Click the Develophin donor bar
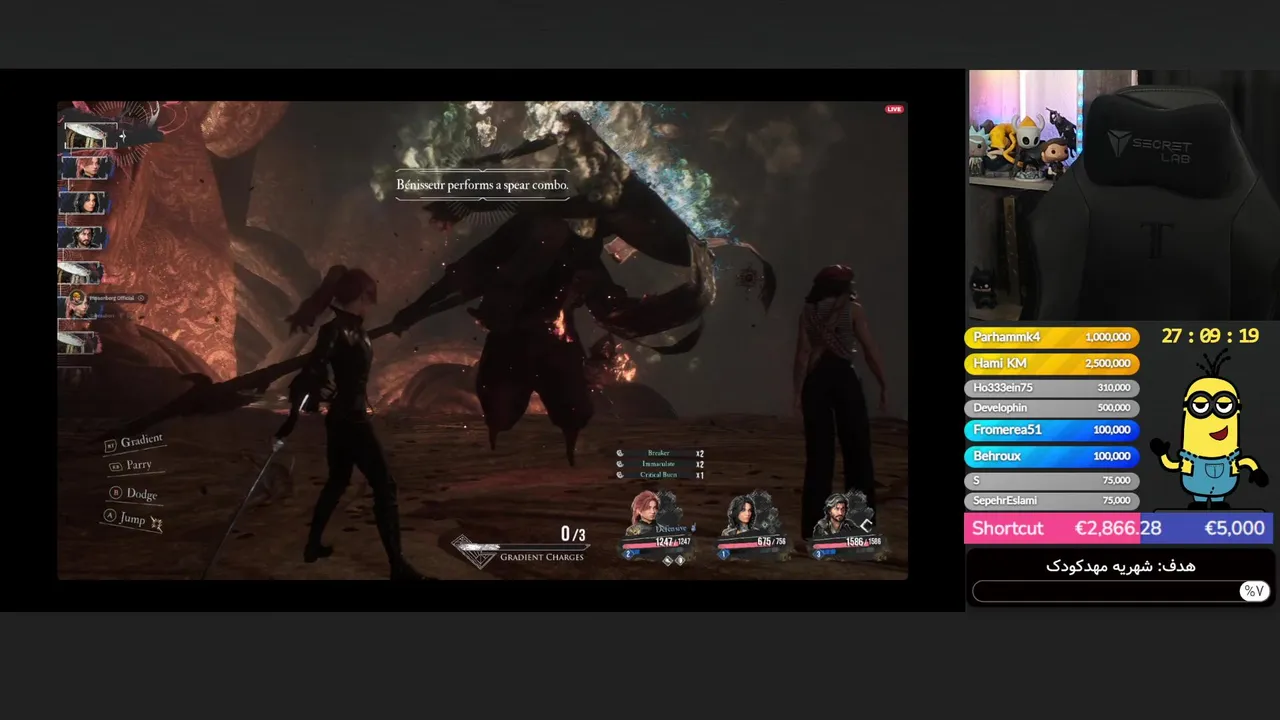This screenshot has height=720, width=1280. 1051,408
